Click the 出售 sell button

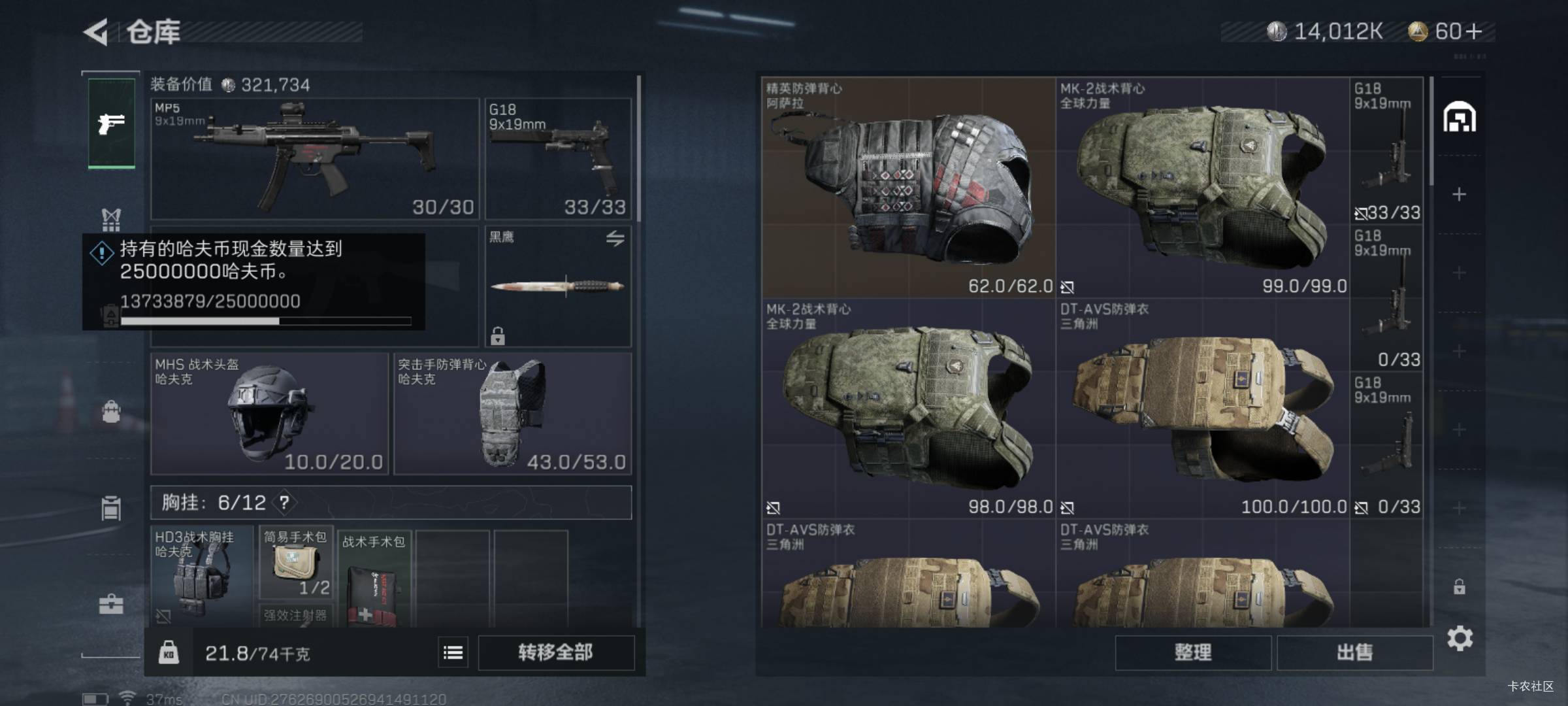1354,652
